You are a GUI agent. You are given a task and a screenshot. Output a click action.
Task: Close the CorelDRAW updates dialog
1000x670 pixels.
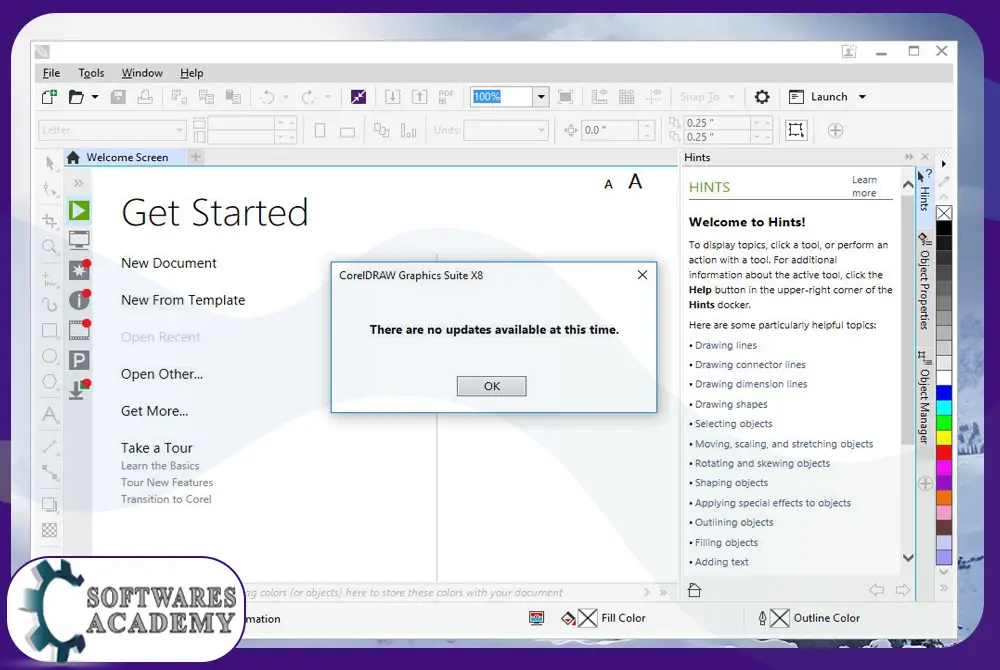pos(642,275)
